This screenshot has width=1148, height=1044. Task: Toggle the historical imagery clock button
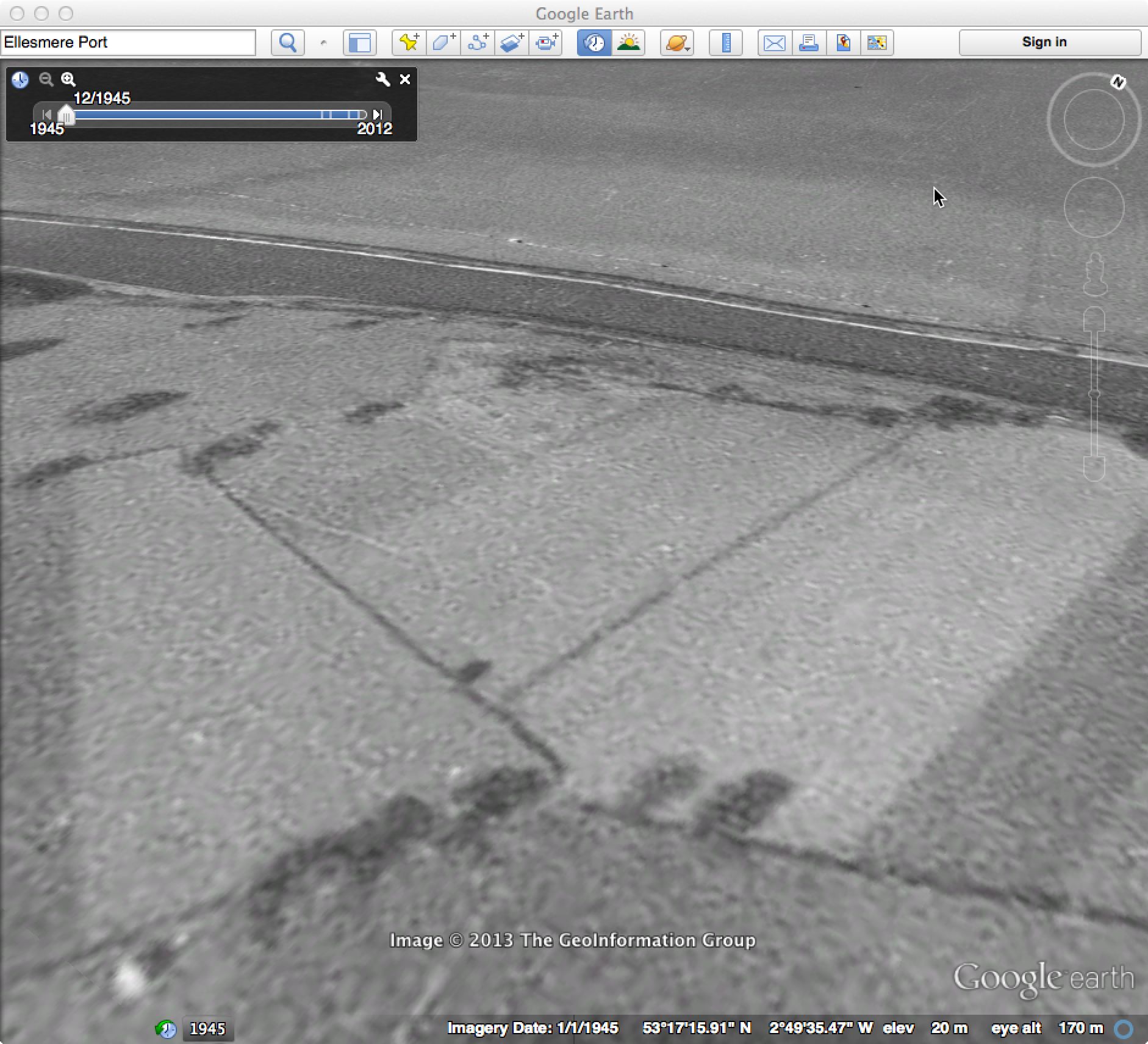(x=594, y=43)
